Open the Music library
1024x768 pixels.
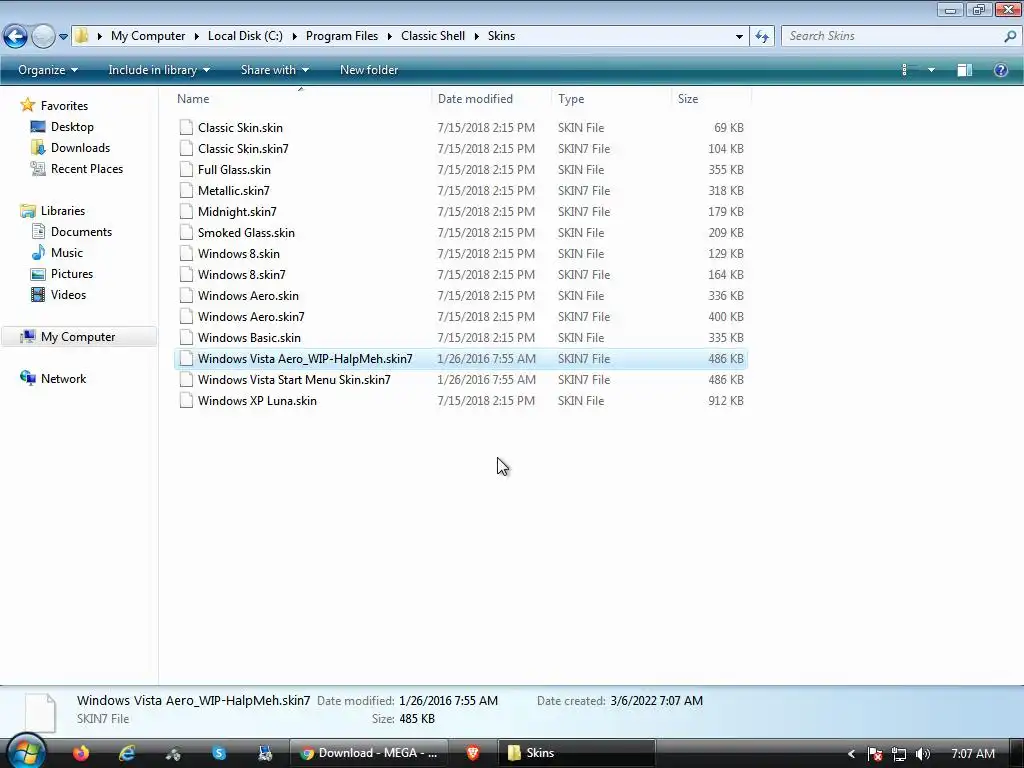click(57, 253)
